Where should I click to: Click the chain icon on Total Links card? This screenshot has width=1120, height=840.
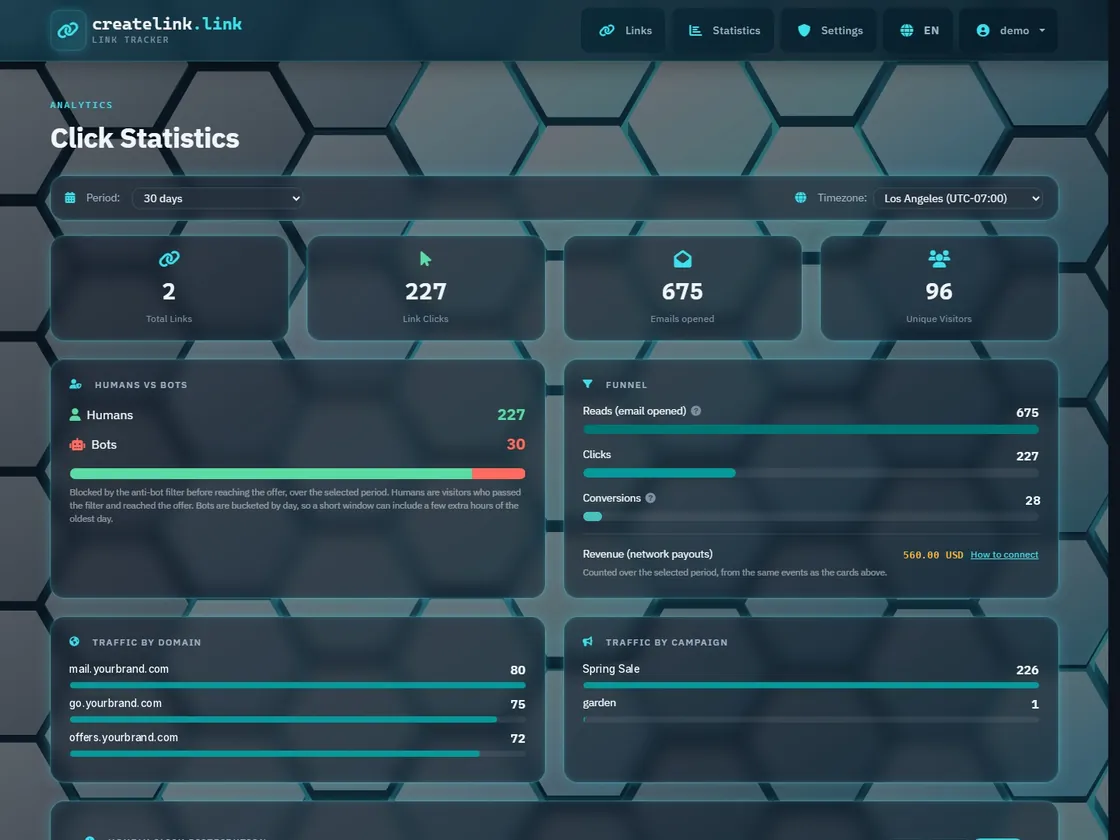[x=169, y=259]
